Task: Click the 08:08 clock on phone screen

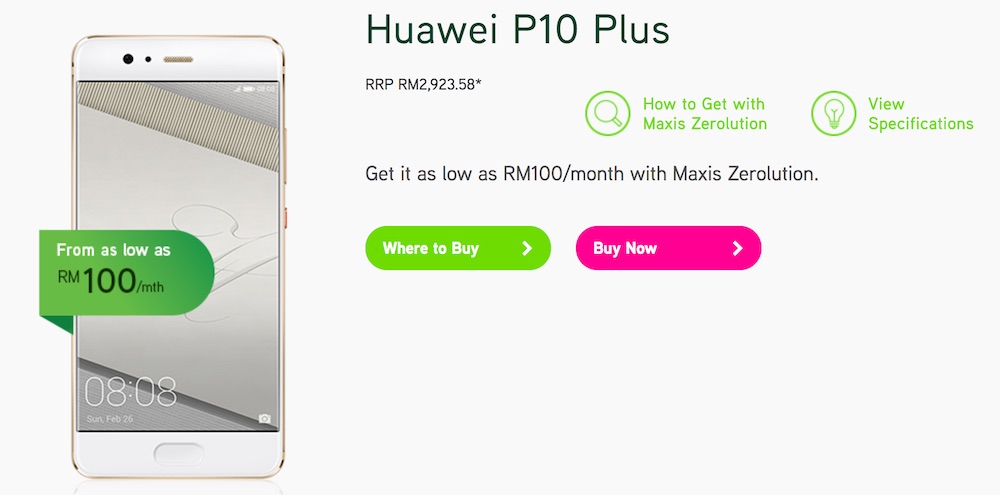Action: [131, 392]
